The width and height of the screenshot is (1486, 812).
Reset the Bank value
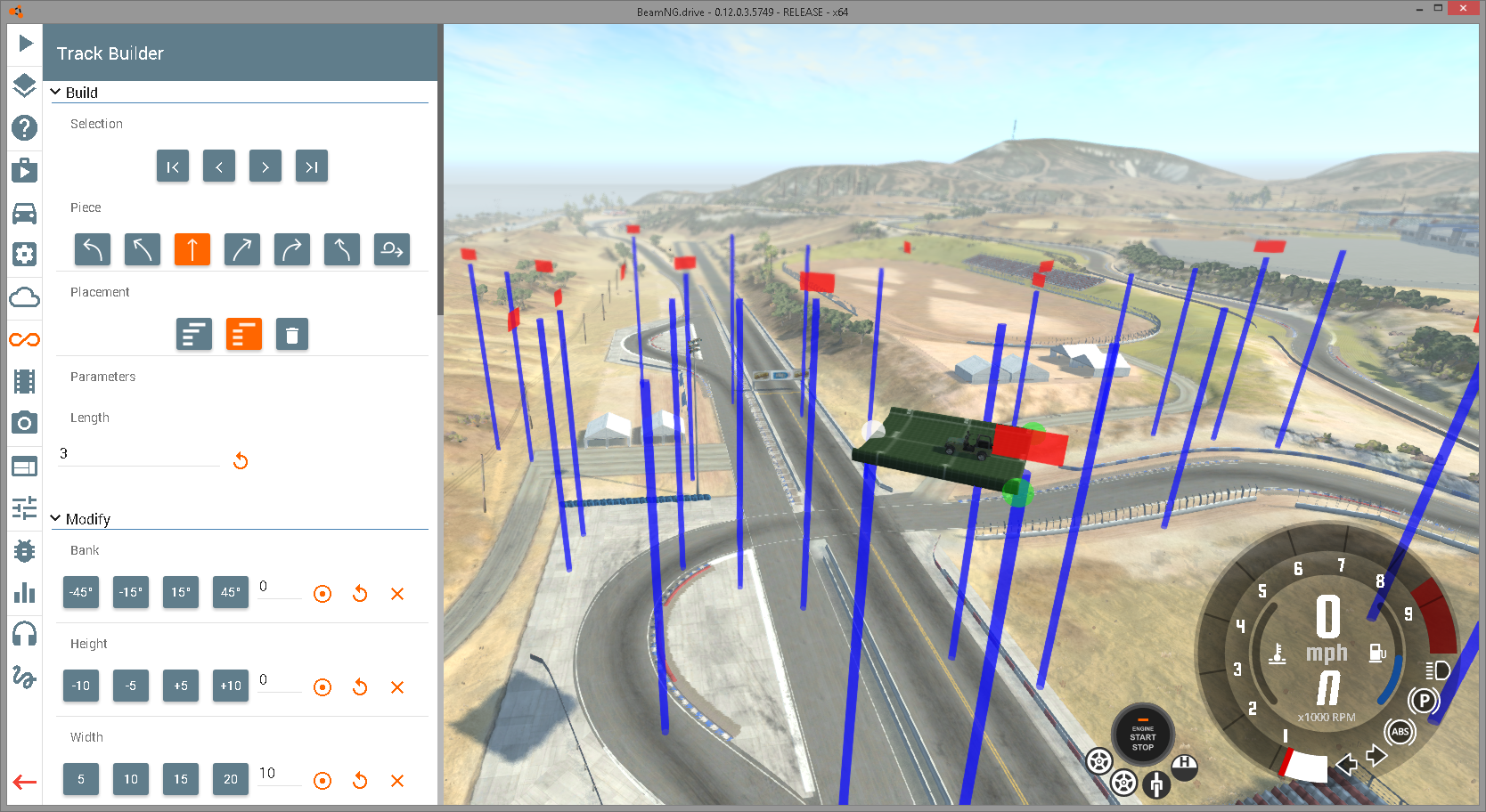(360, 594)
